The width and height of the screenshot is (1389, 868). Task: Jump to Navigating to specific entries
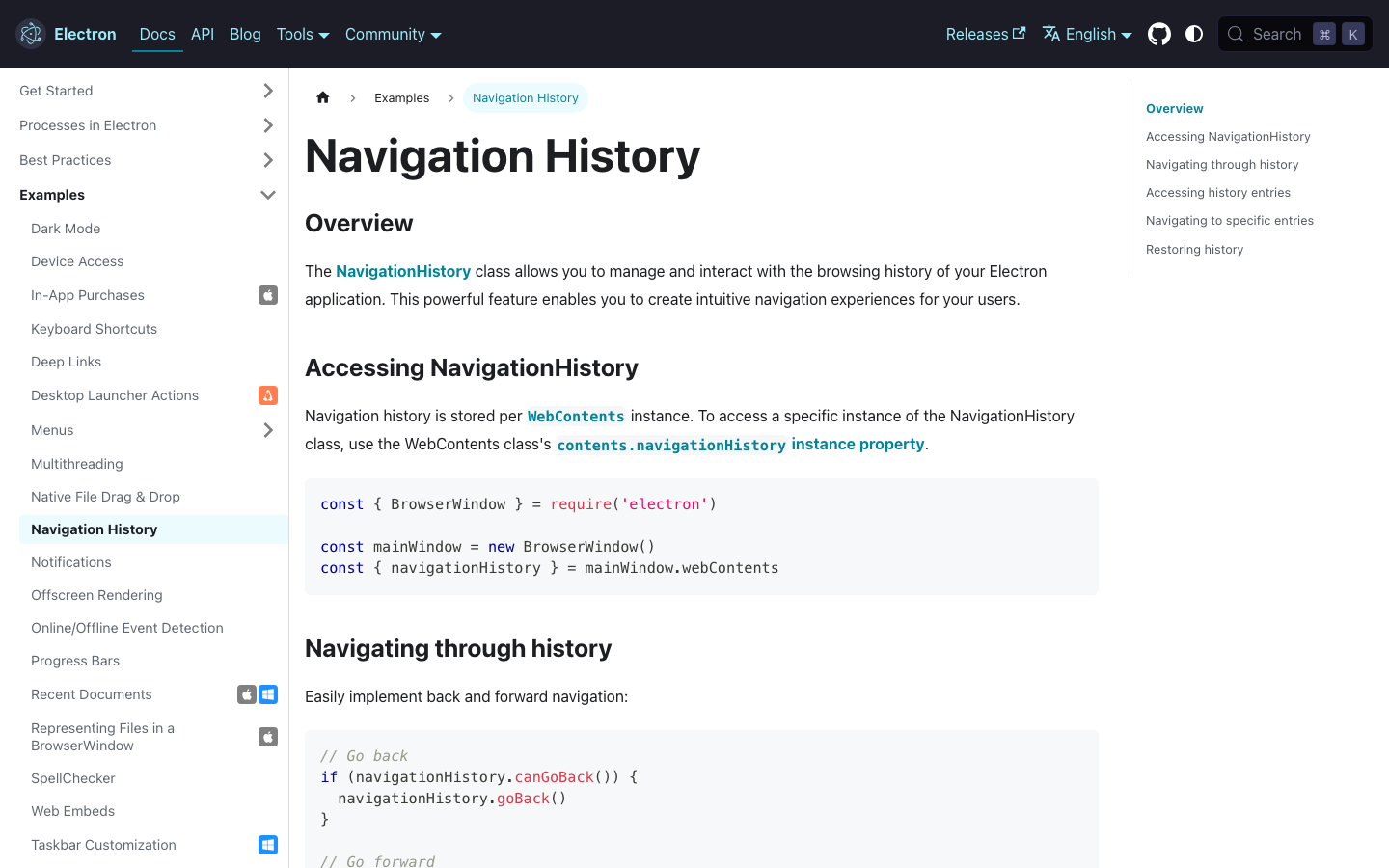(1230, 221)
